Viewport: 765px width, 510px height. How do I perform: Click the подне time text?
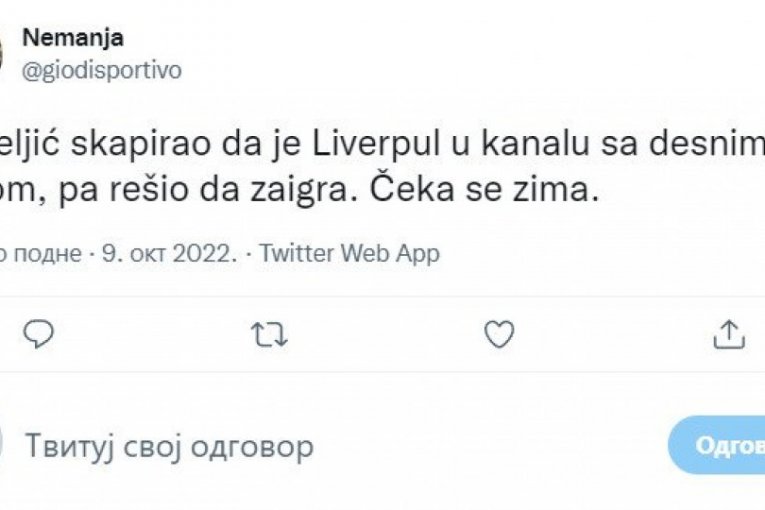click(47, 254)
